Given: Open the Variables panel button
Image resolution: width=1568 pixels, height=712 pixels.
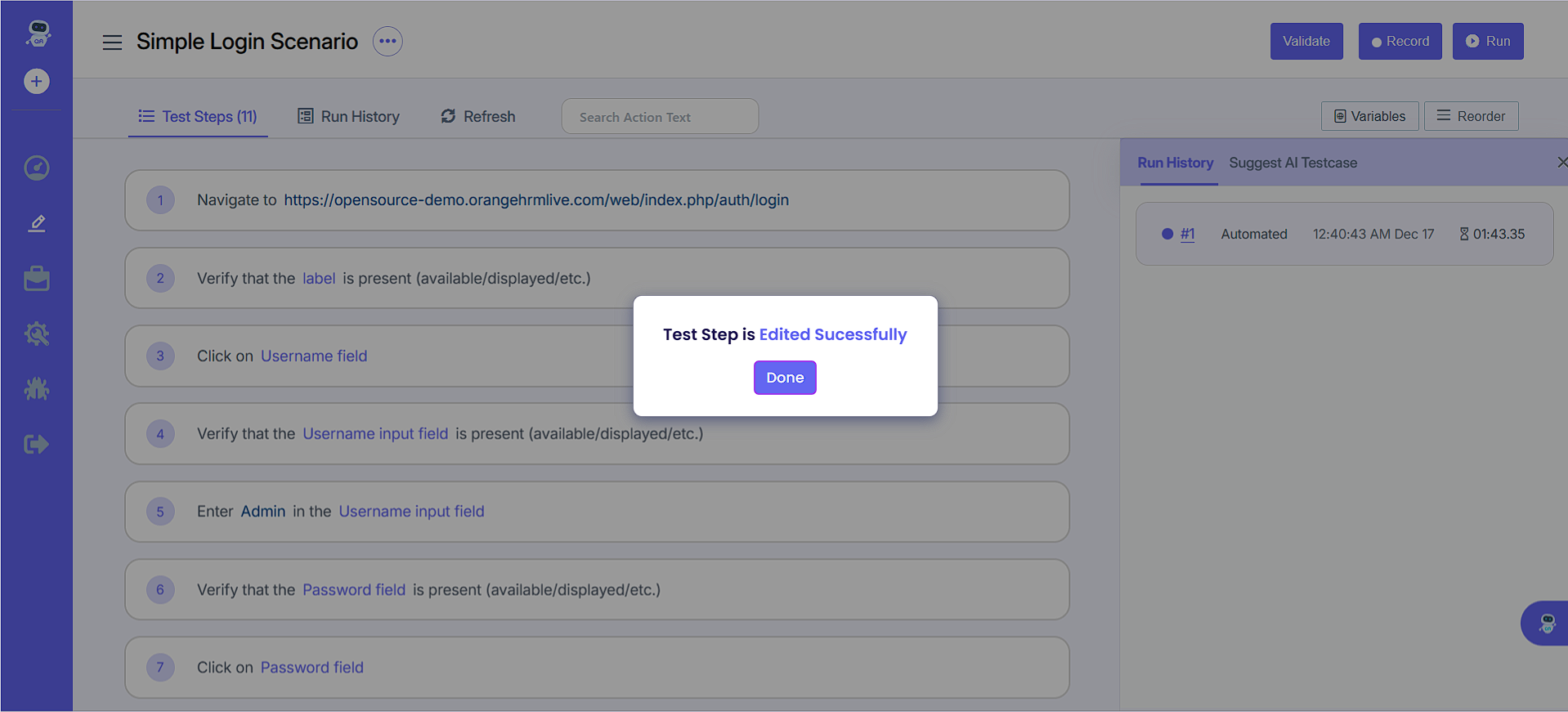Looking at the screenshot, I should [x=1369, y=116].
